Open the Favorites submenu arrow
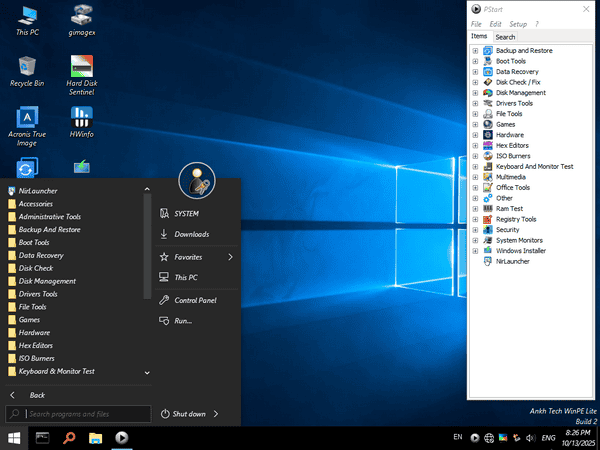 point(230,257)
